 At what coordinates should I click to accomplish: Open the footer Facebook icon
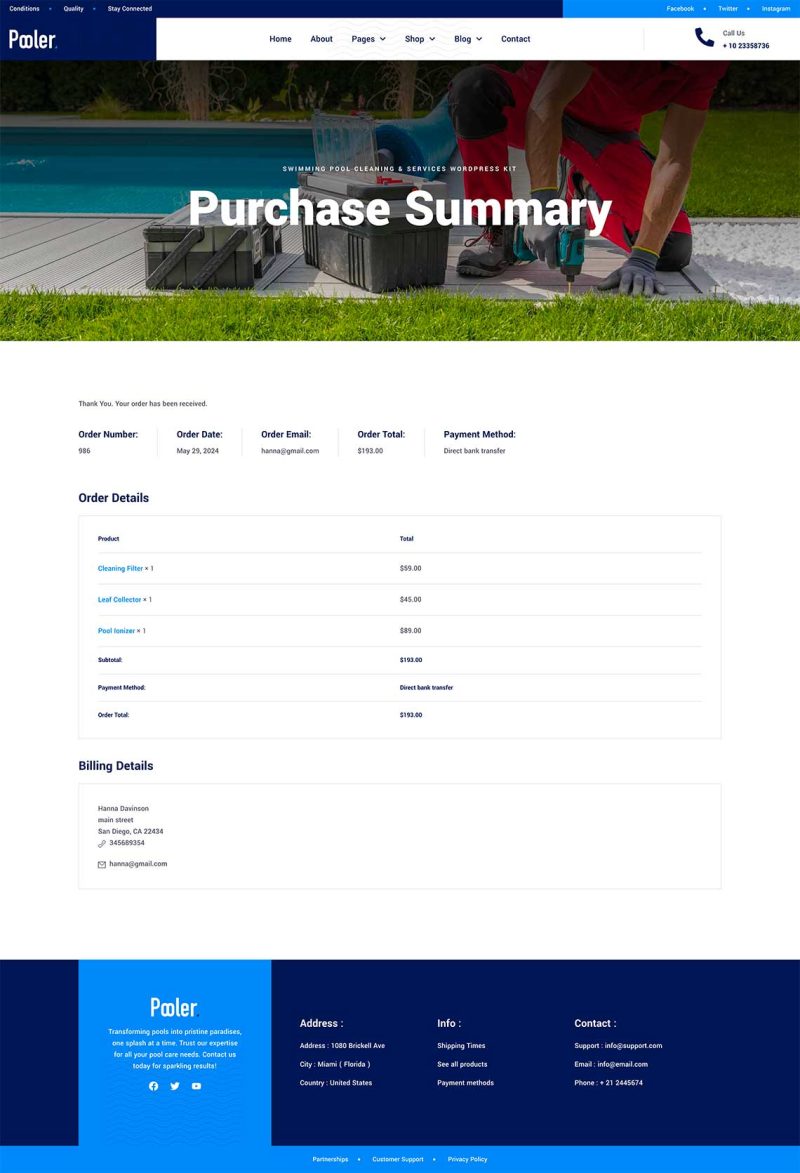point(153,1086)
